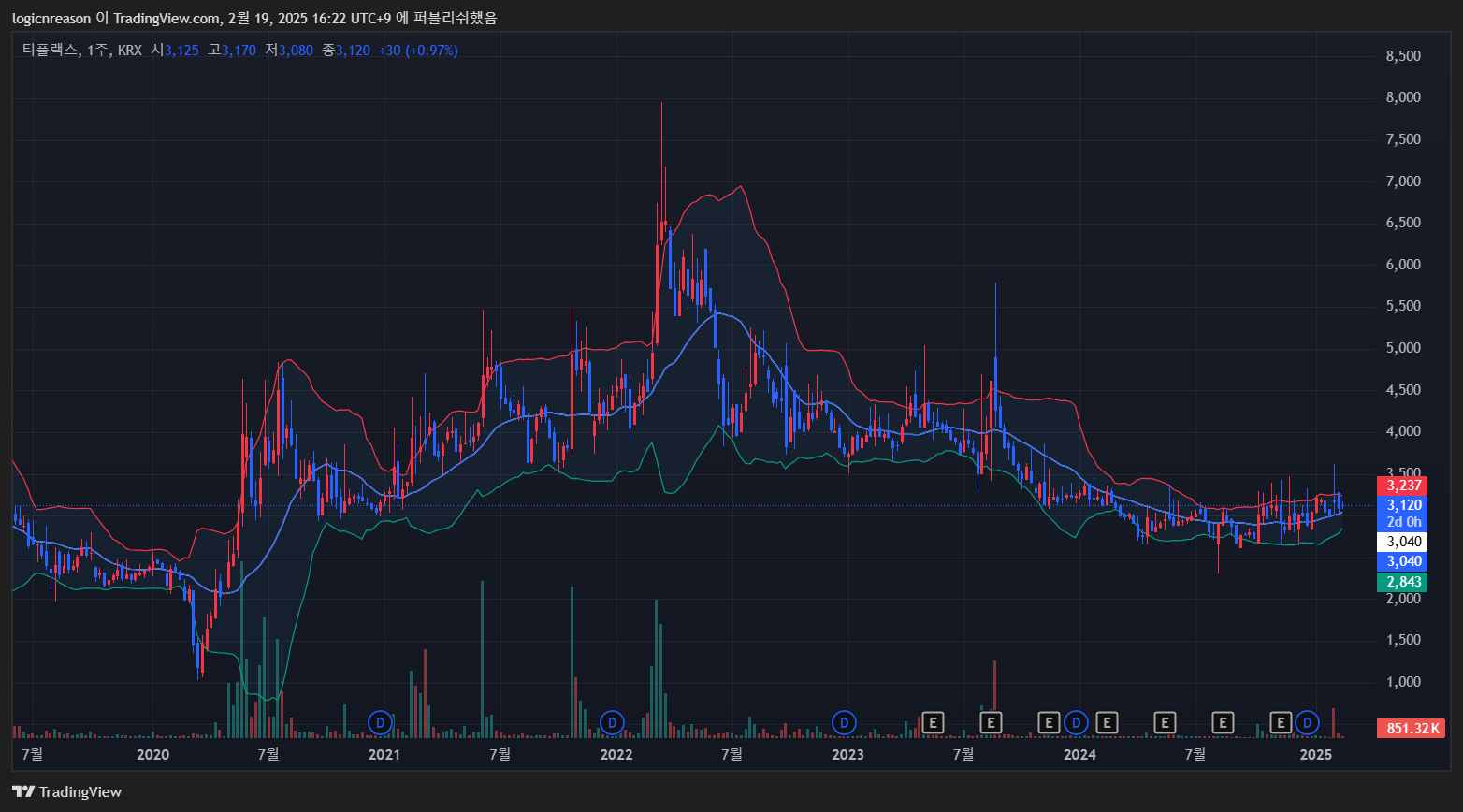The image size is (1463, 812).
Task: Click the open value 시3,125
Action: point(175,51)
